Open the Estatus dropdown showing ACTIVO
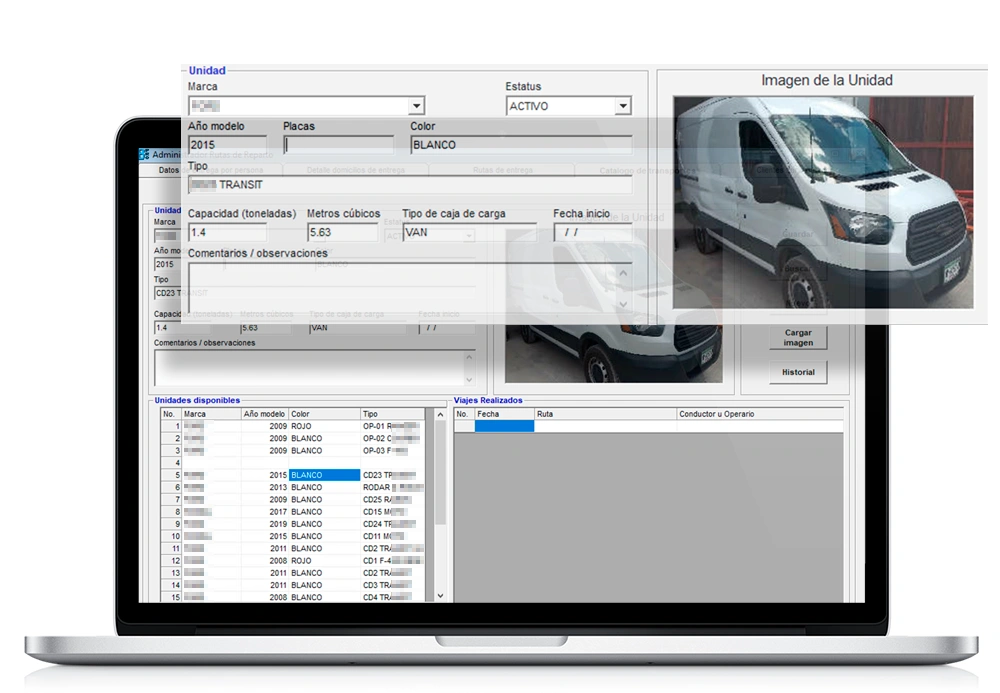Screen dimensions: 1000x693 pos(623,106)
